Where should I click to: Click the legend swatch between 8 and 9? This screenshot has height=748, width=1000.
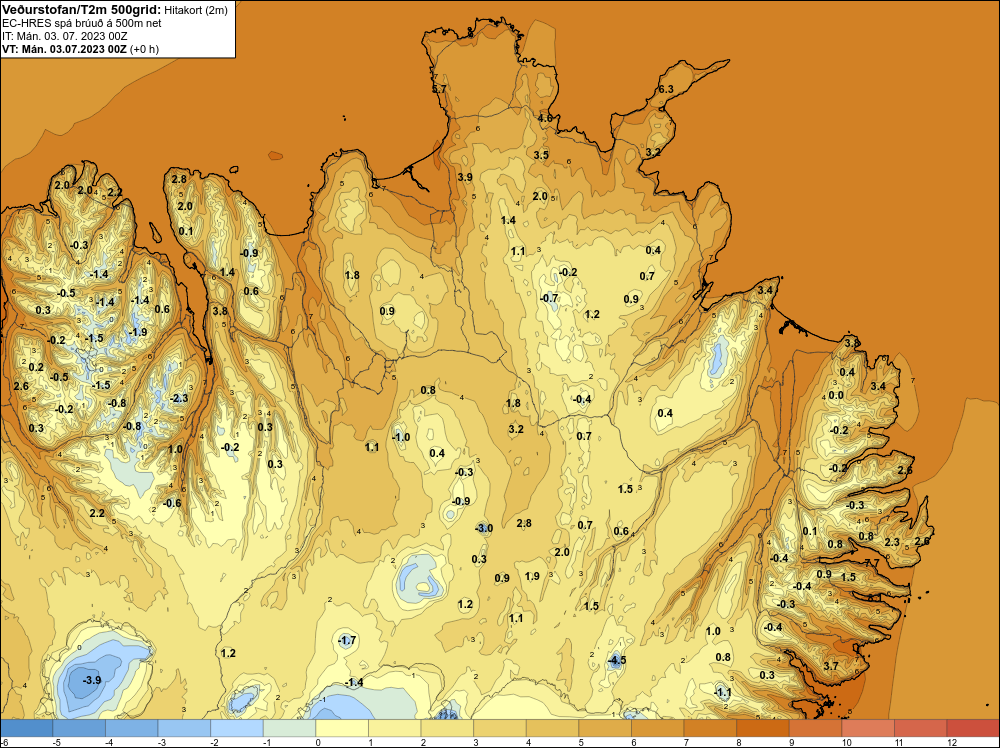(x=763, y=728)
